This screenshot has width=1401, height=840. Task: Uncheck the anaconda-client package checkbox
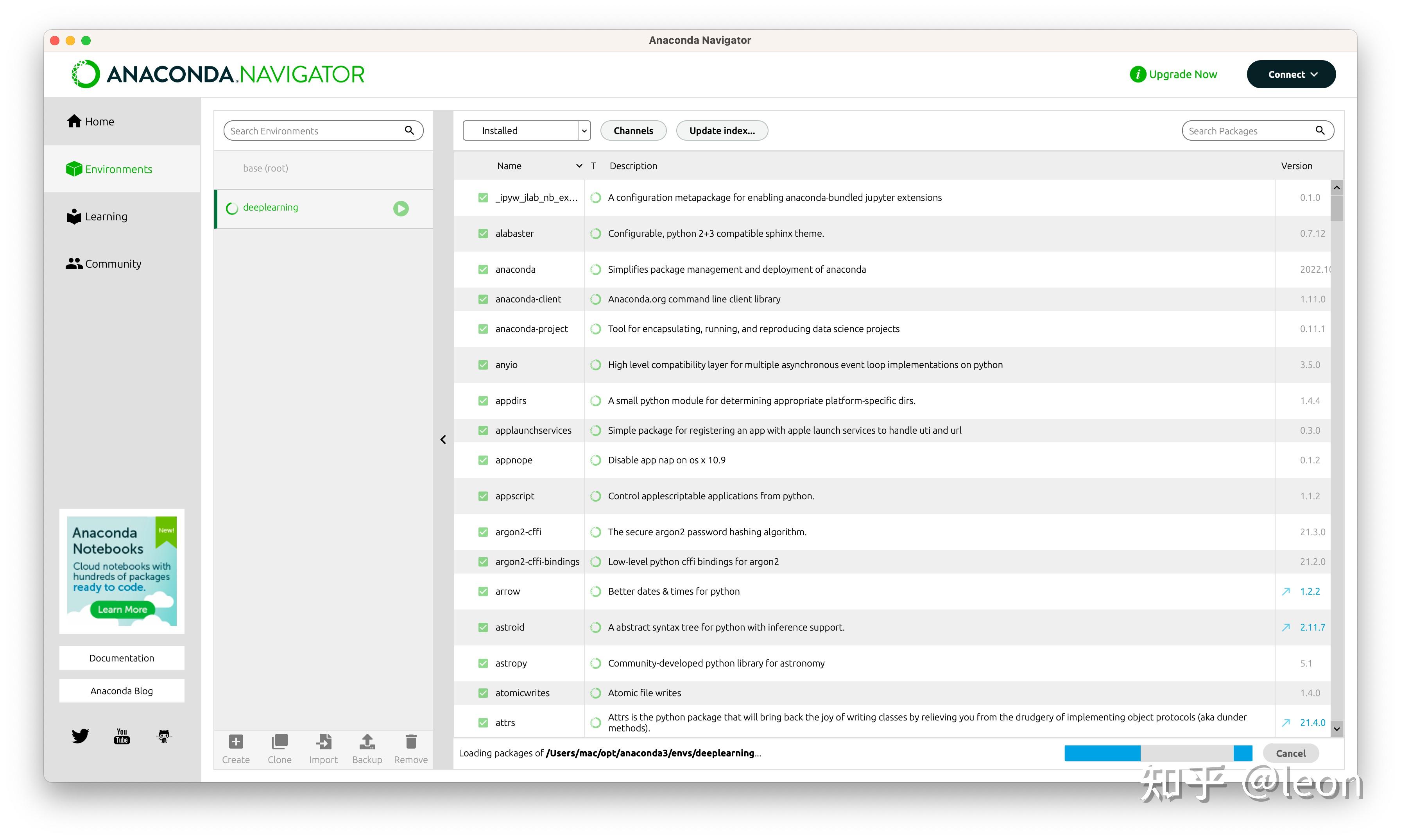(483, 299)
